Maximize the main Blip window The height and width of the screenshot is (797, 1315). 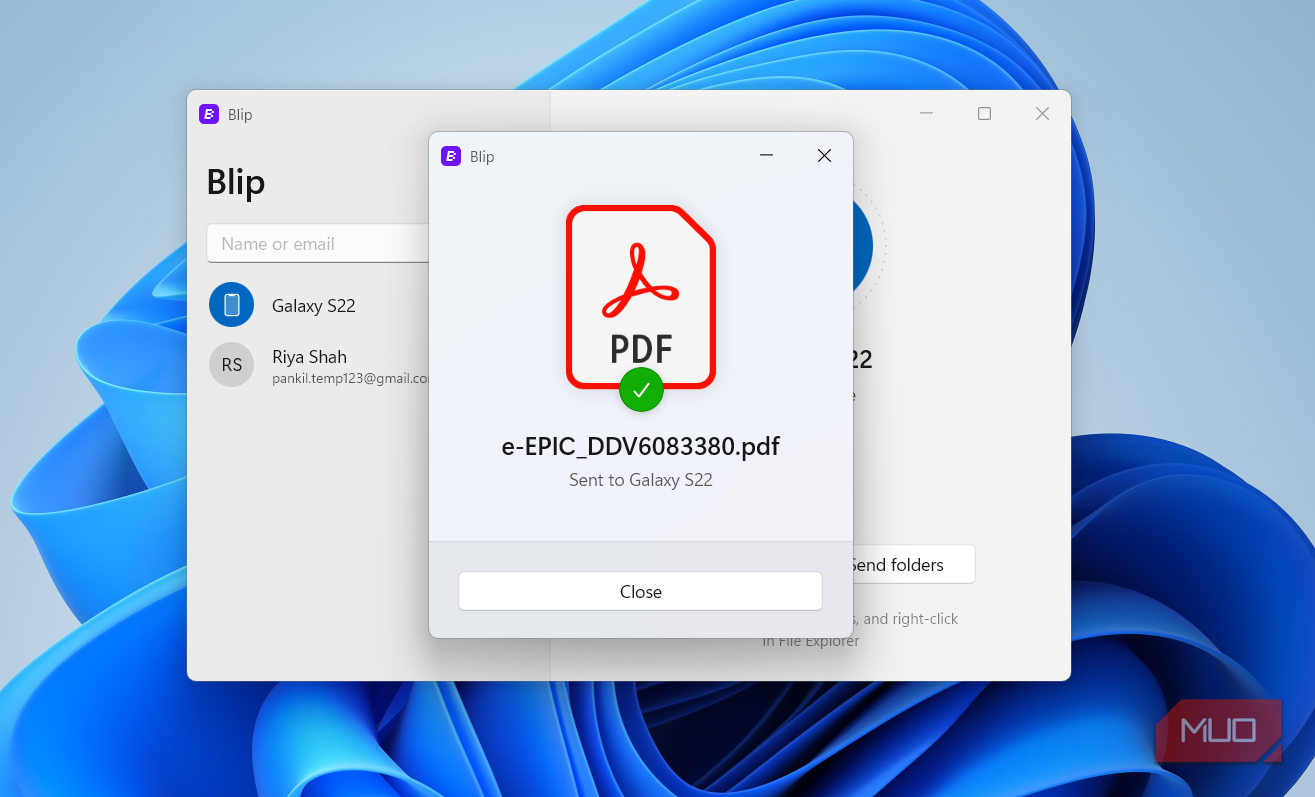pos(984,114)
